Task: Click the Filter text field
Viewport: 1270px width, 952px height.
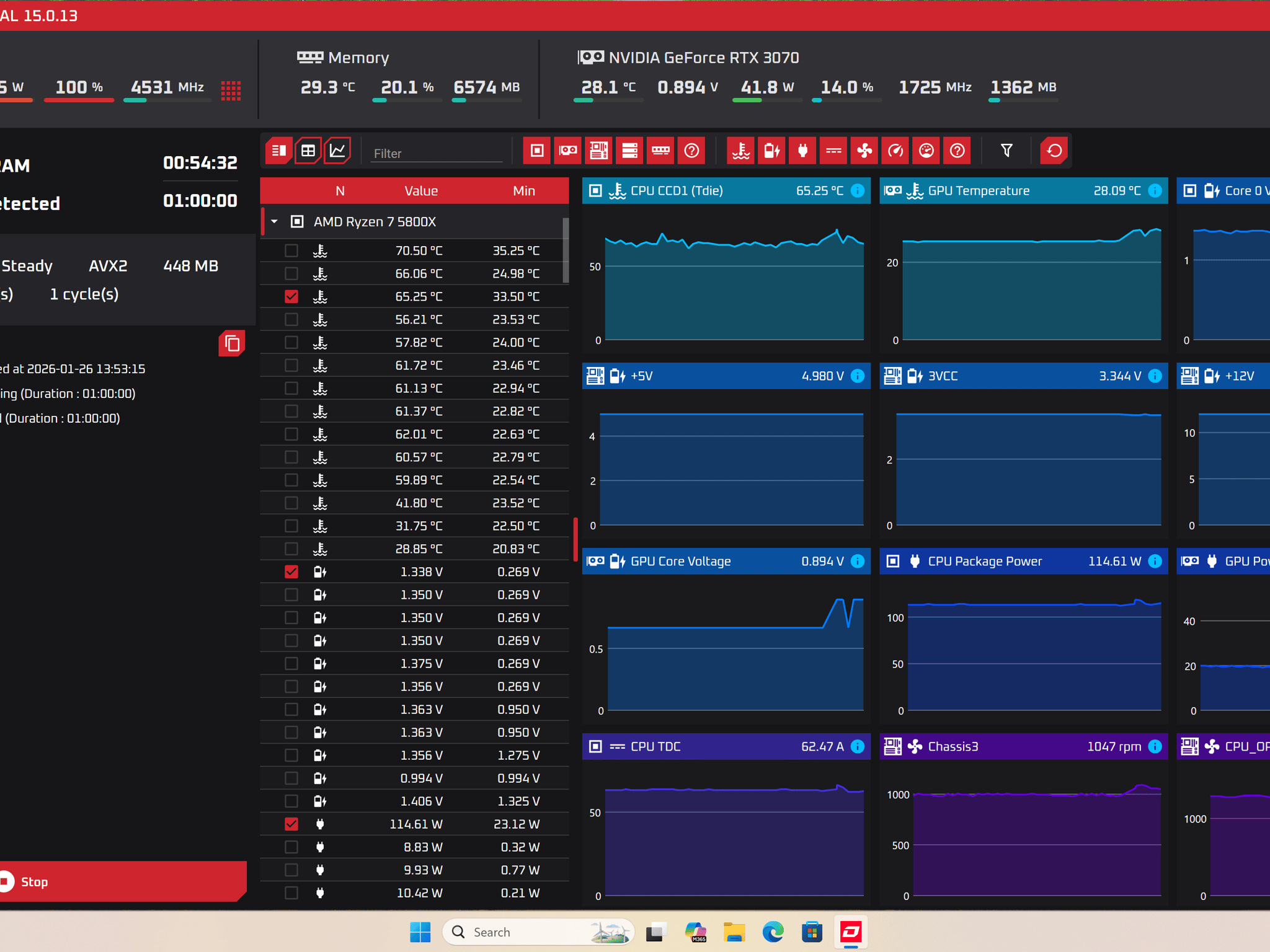Action: point(437,153)
